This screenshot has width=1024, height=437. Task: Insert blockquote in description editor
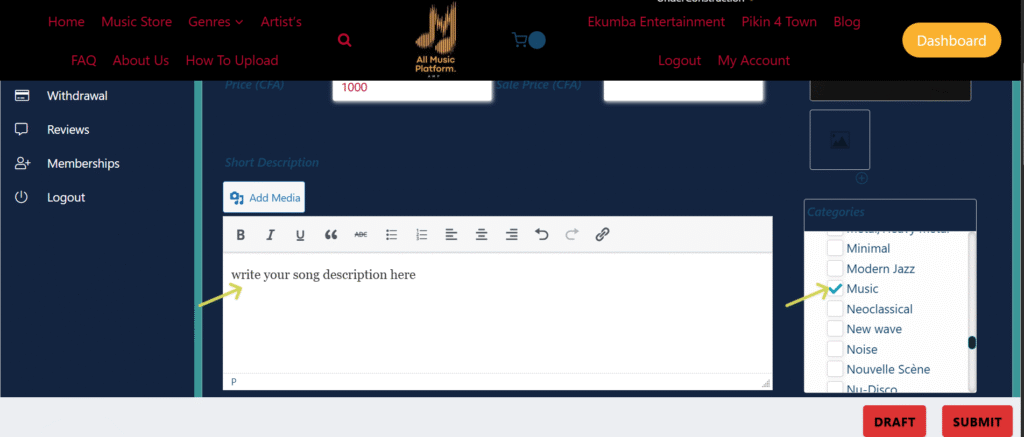tap(331, 235)
